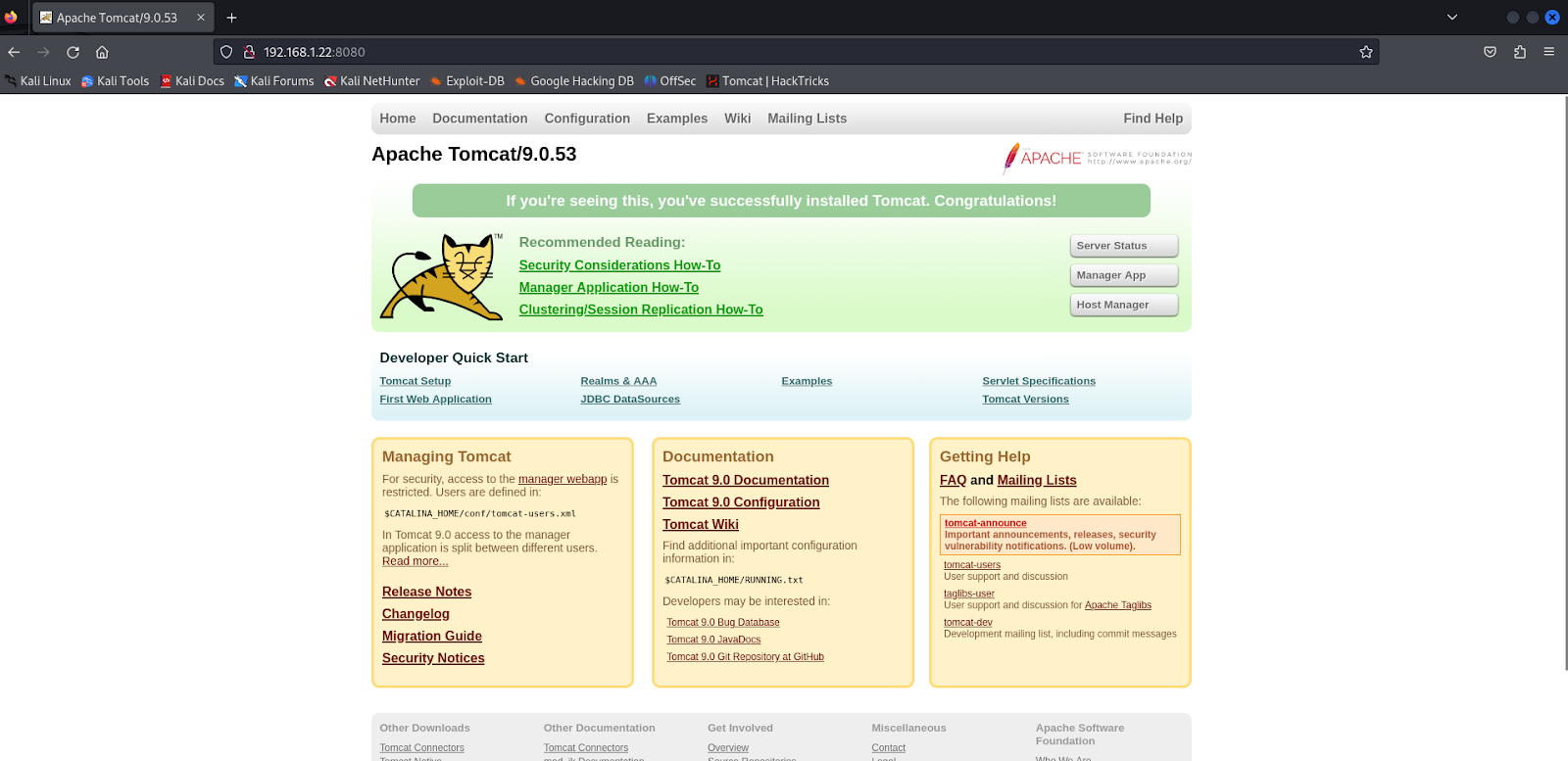Screen dimensions: 1568x761
Task: Open the list all tabs chevron
Action: click(x=1452, y=18)
